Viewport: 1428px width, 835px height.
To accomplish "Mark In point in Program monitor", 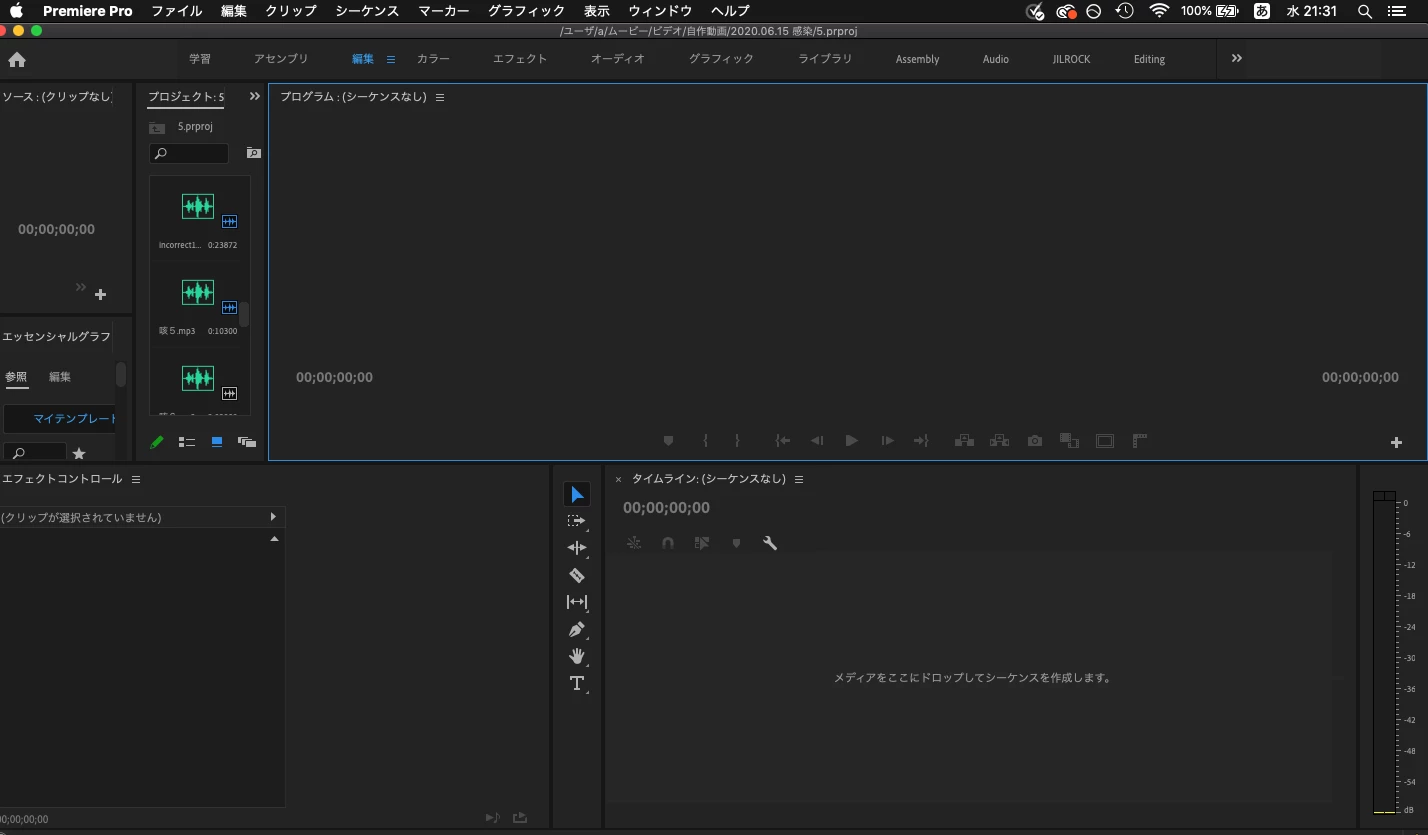I will click(705, 441).
